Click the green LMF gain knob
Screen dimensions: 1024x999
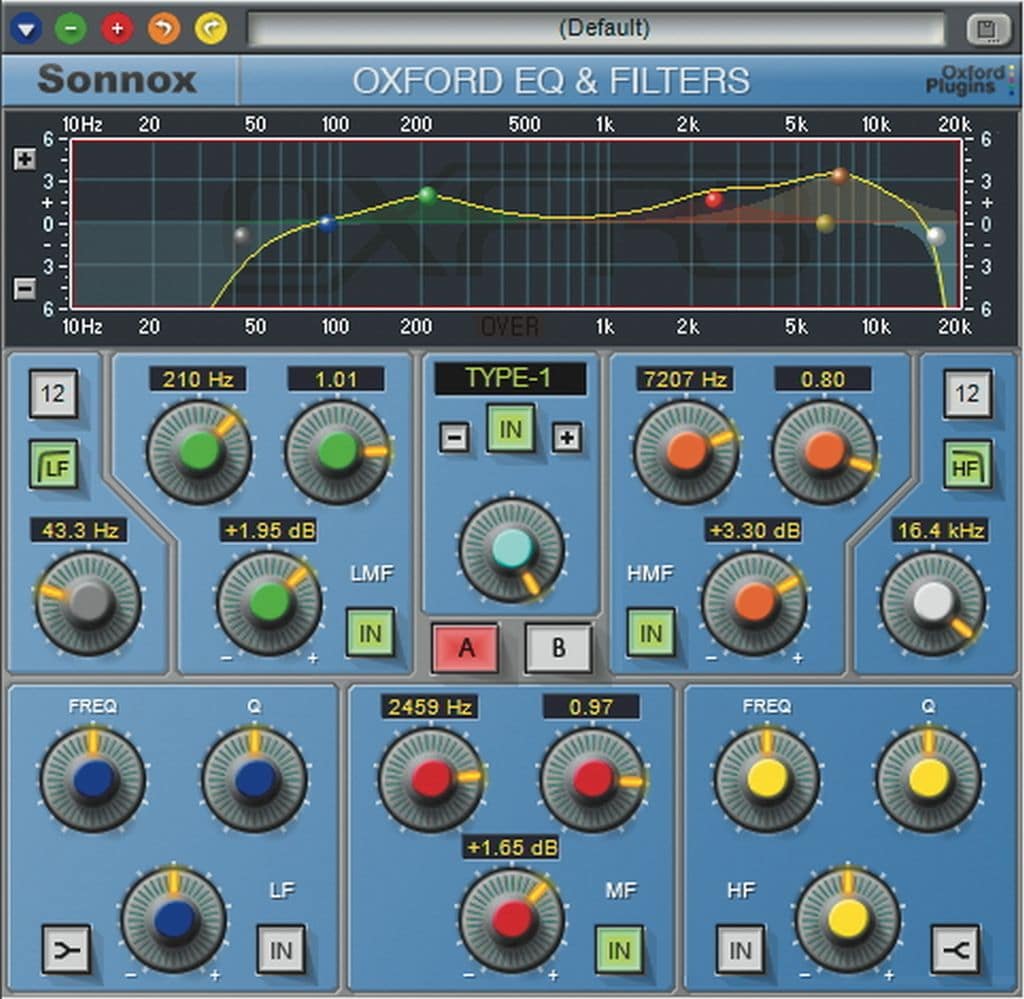269,602
